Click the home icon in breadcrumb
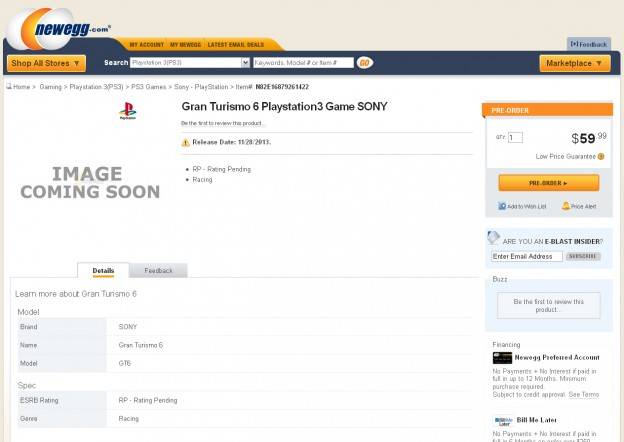Viewport: 624px width, 442px height. [9, 86]
